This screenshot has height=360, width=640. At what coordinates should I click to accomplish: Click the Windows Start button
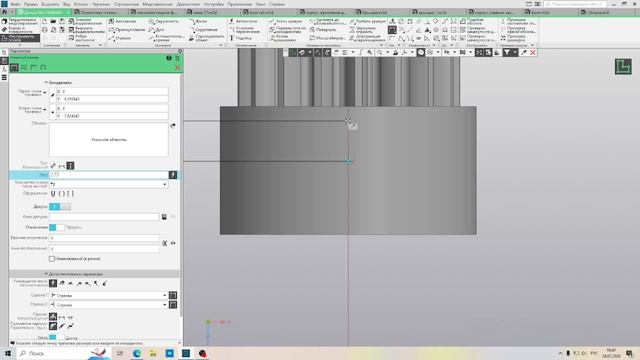point(7,353)
